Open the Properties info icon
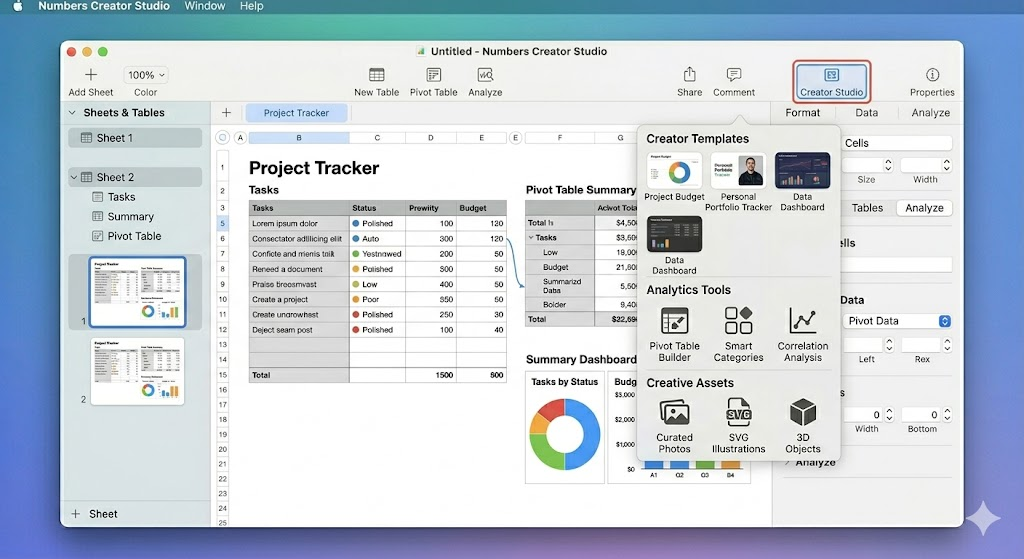Image resolution: width=1024 pixels, height=559 pixels. (x=933, y=74)
